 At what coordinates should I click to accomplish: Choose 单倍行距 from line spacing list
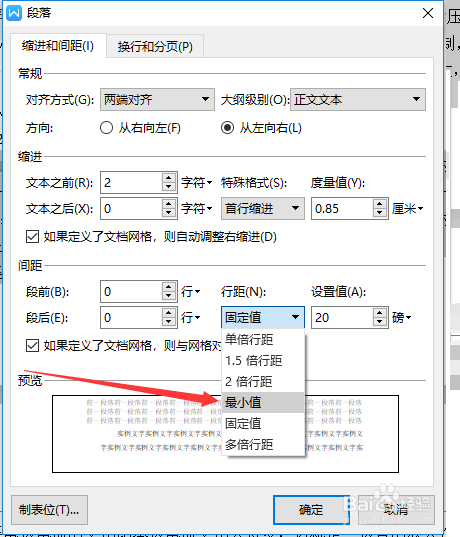(x=263, y=339)
